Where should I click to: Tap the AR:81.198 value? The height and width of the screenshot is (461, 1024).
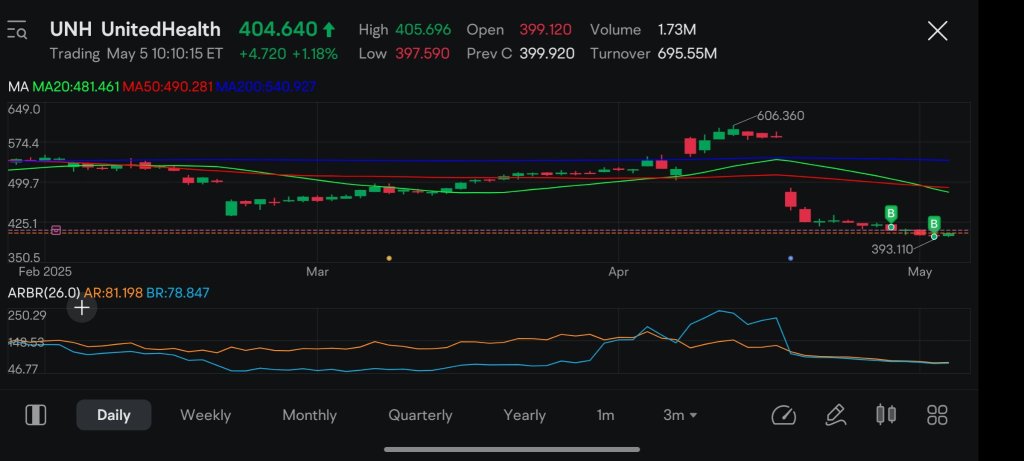(x=112, y=293)
